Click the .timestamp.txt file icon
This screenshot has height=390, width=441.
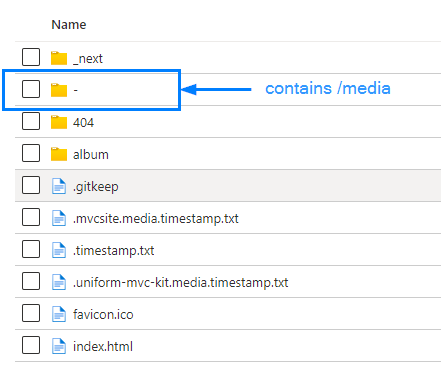click(x=59, y=250)
